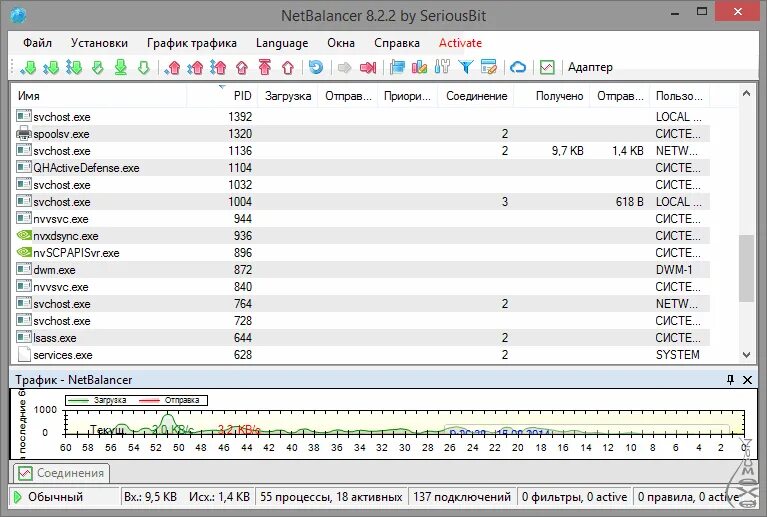Viewport: 767px width, 517px height.
Task: Open the Окна menu
Action: [341, 43]
